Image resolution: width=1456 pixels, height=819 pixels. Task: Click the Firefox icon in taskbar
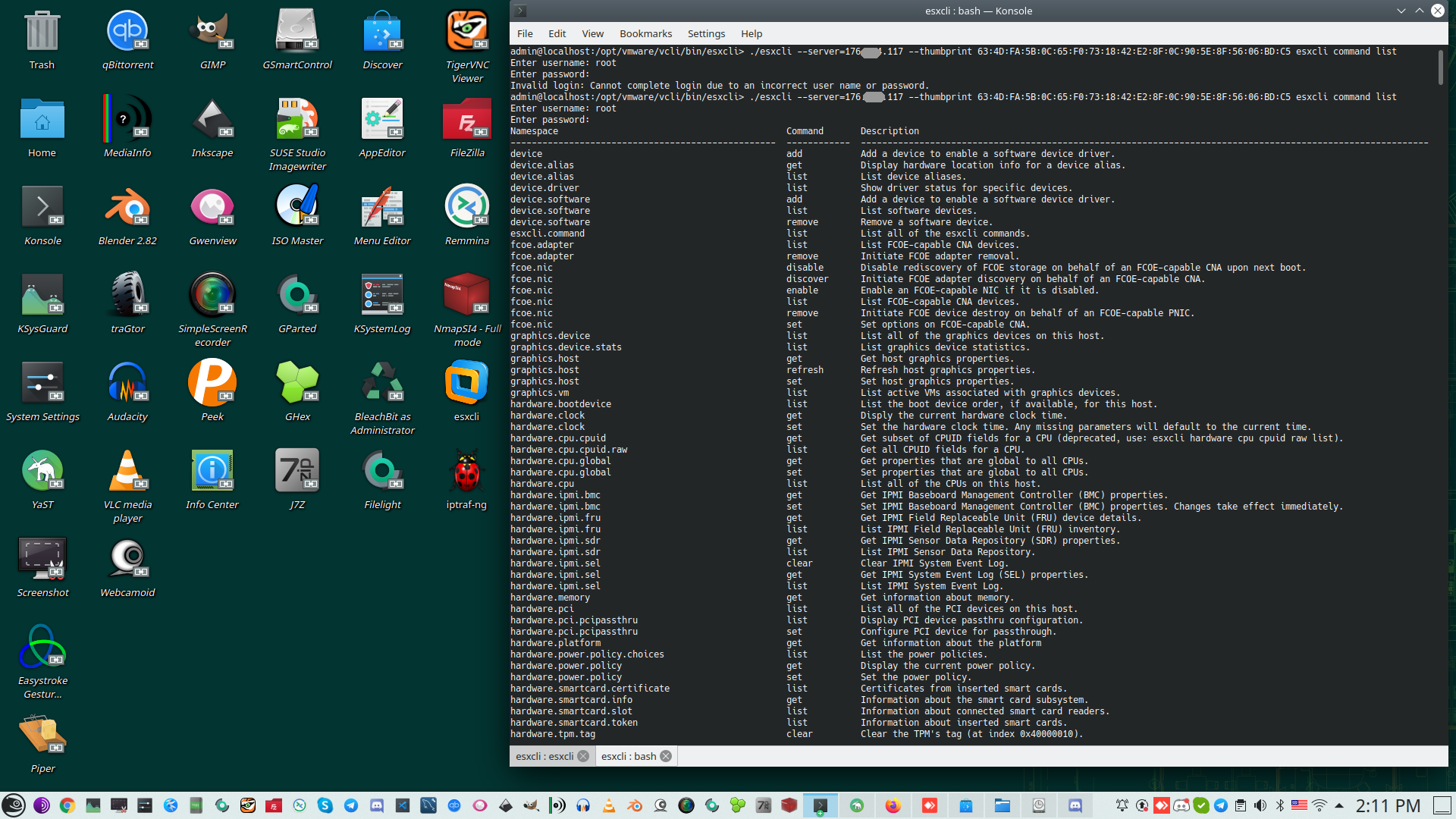[x=893, y=805]
